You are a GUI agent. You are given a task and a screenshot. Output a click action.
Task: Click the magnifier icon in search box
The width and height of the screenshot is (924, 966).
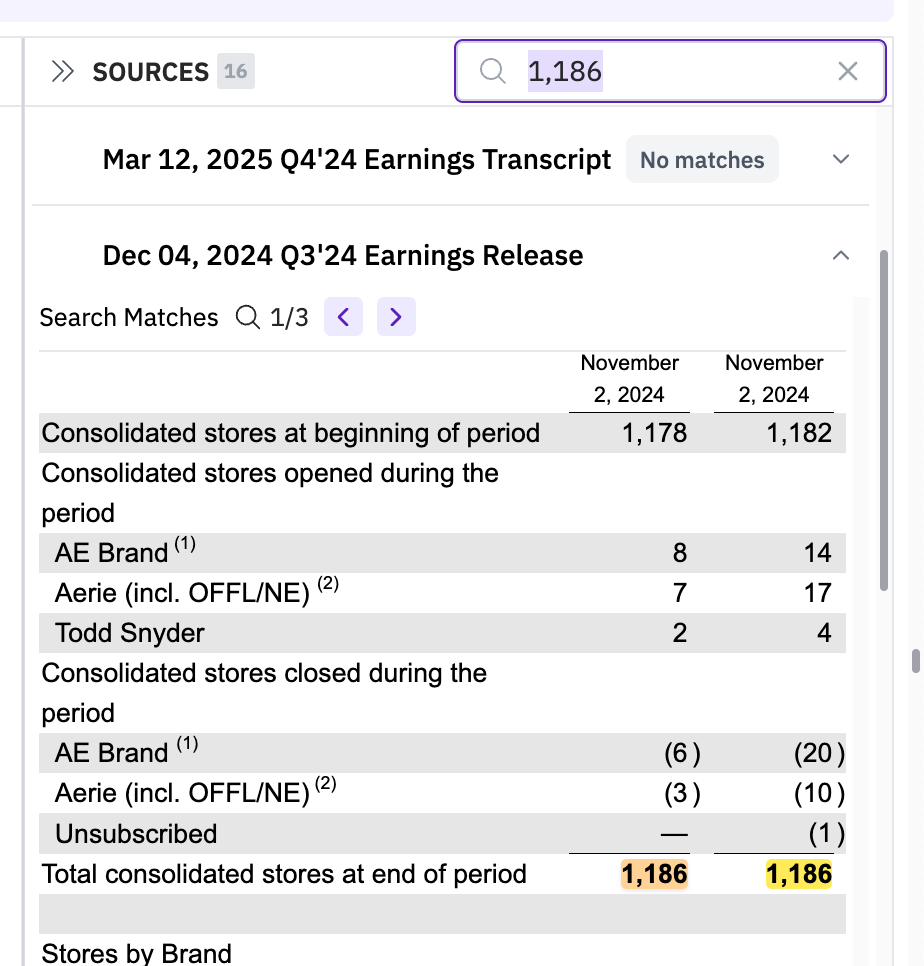click(492, 71)
